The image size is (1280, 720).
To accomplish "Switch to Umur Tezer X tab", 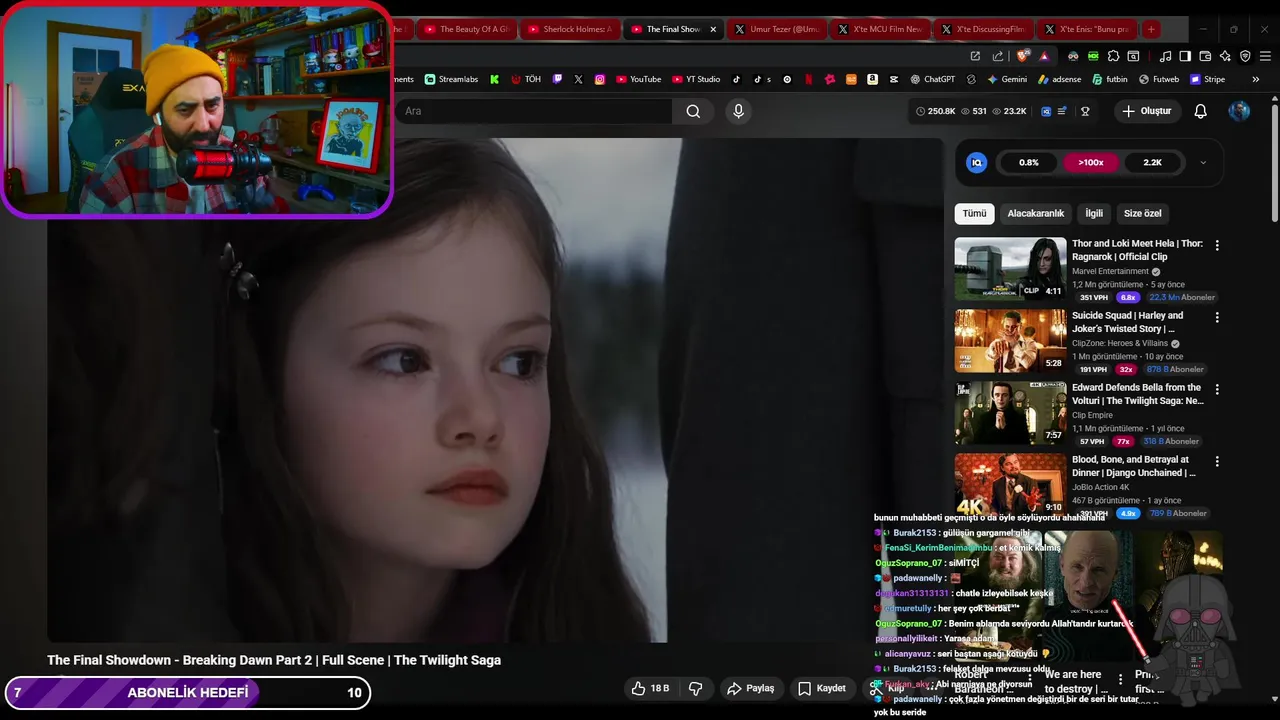I will coord(777,29).
